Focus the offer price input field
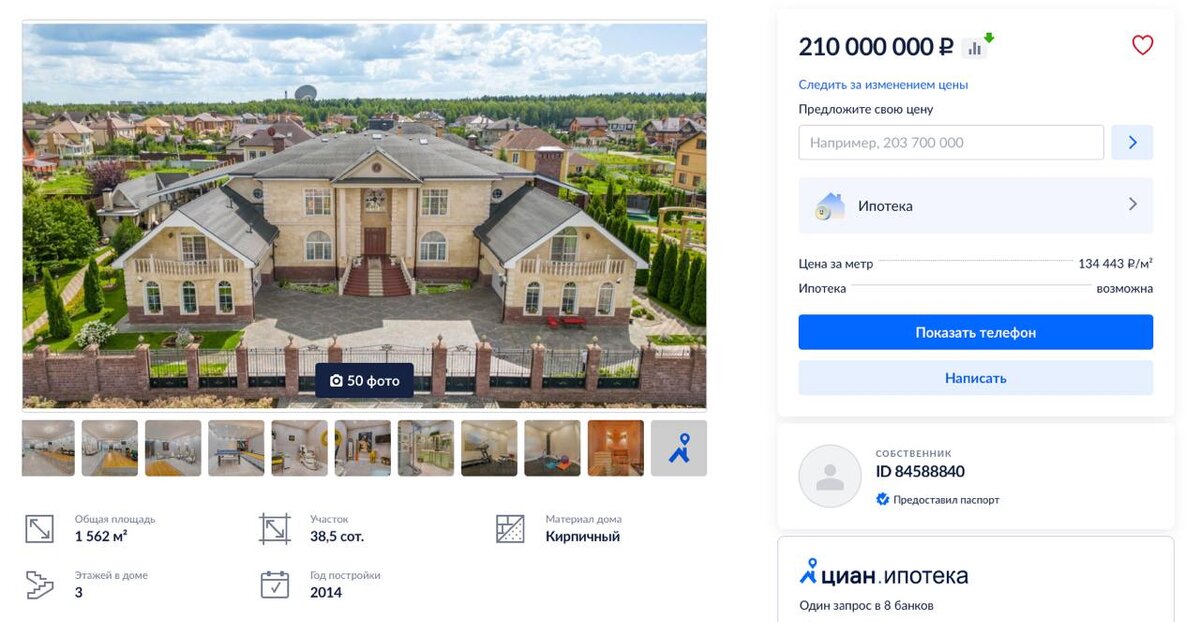The image size is (1200, 622). pyautogui.click(x=951, y=142)
